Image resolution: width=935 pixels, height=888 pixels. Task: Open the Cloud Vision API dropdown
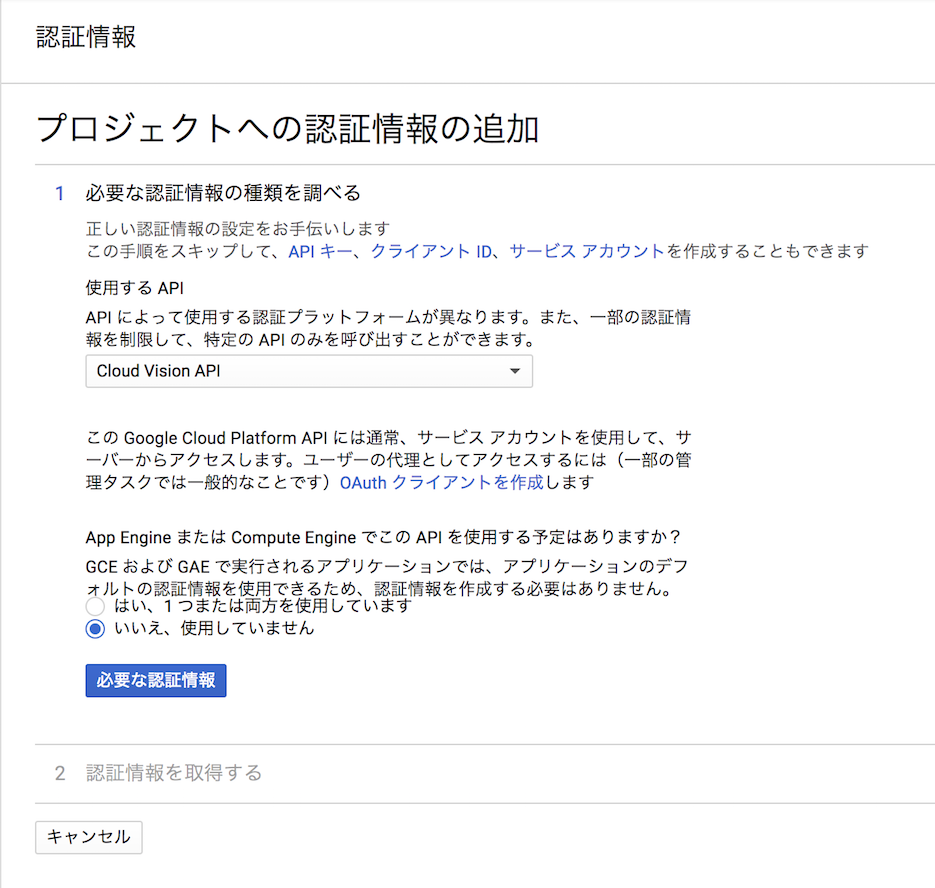[x=309, y=371]
